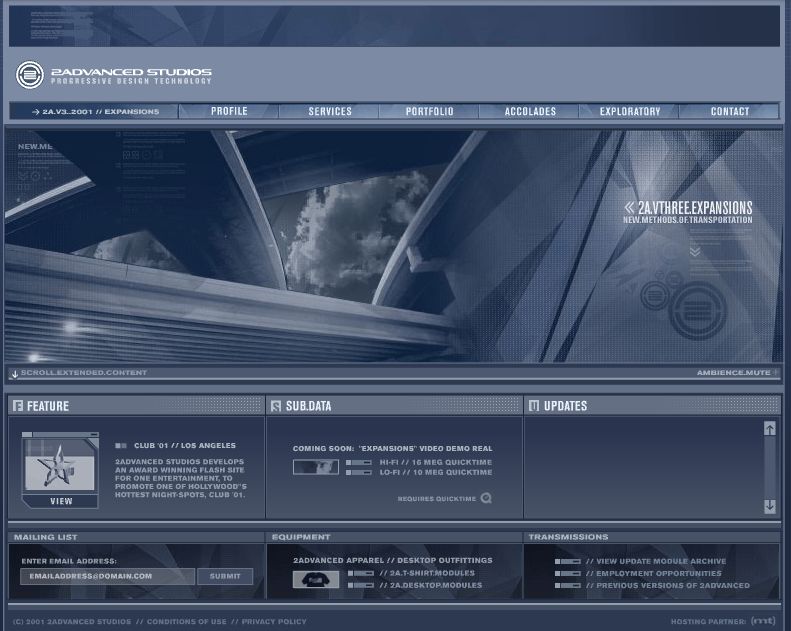The image size is (791, 631).
Task: Download the Hi-Fi 16 meg QuickTime
Action: [435, 462]
